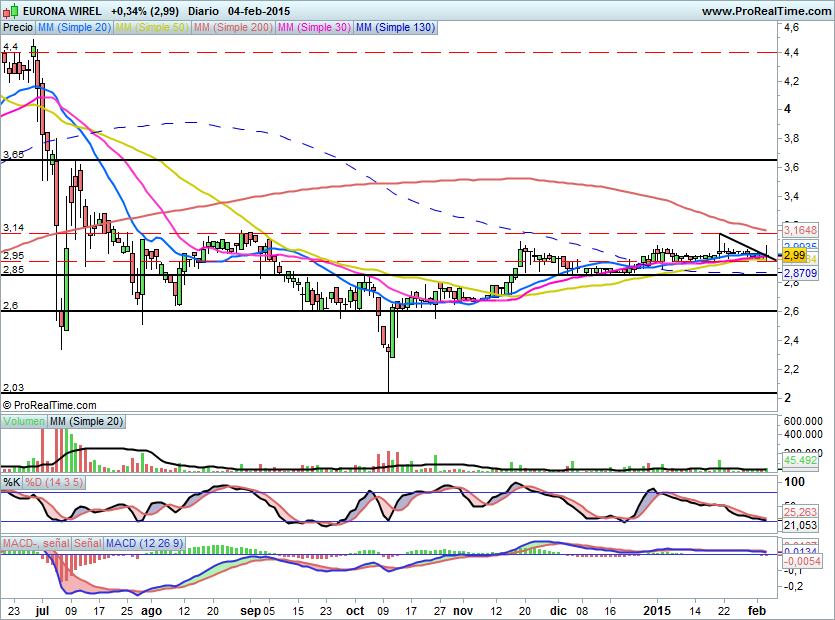This screenshot has height=620, width=835.
Task: Click the © ProRealTime.com watermark link
Action: pyautogui.click(x=50, y=405)
